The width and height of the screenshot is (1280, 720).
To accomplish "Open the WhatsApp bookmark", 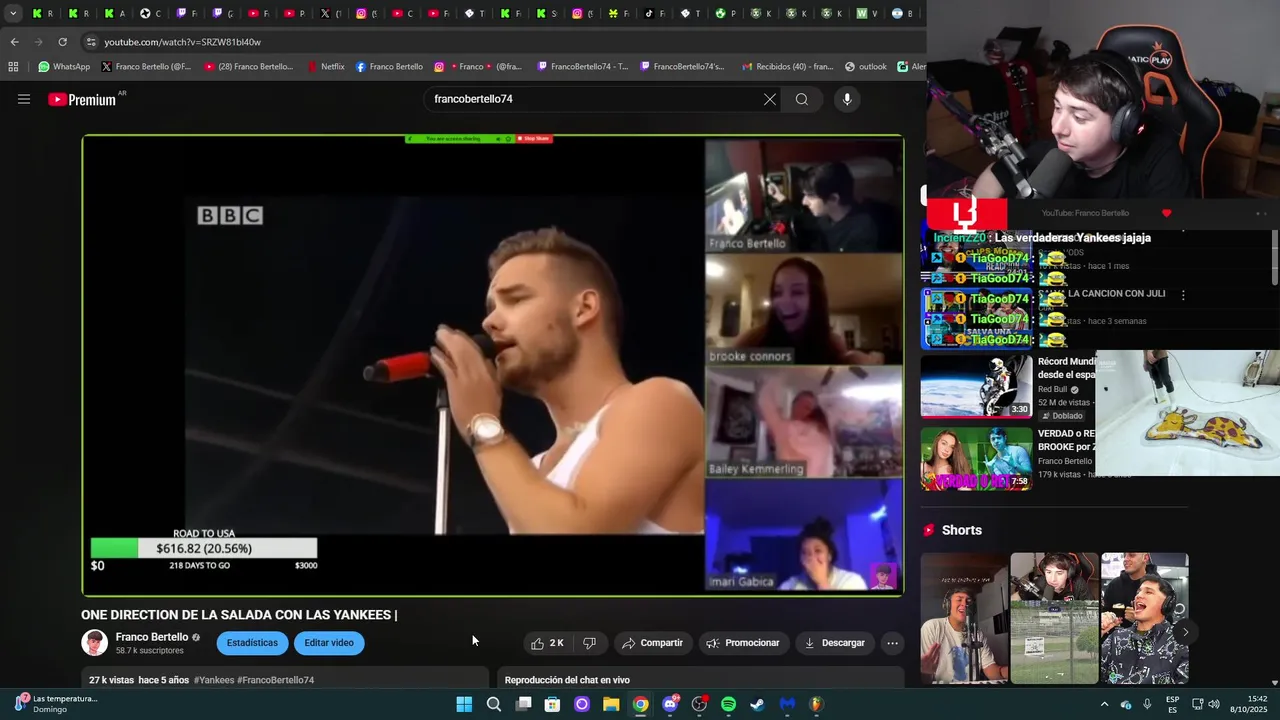I will [x=64, y=67].
